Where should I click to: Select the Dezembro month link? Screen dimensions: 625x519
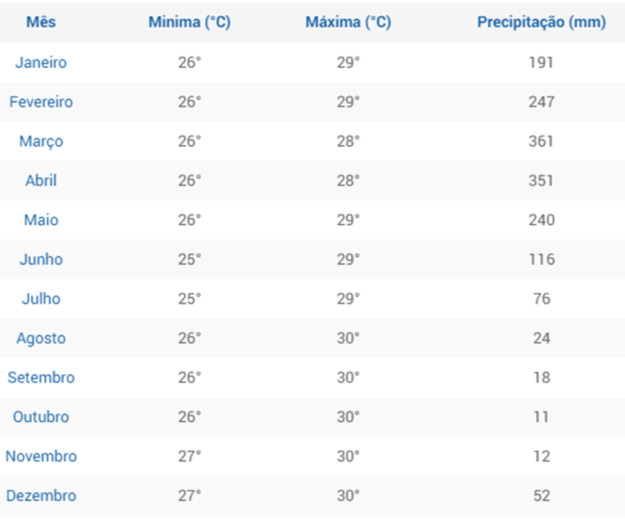(x=41, y=496)
